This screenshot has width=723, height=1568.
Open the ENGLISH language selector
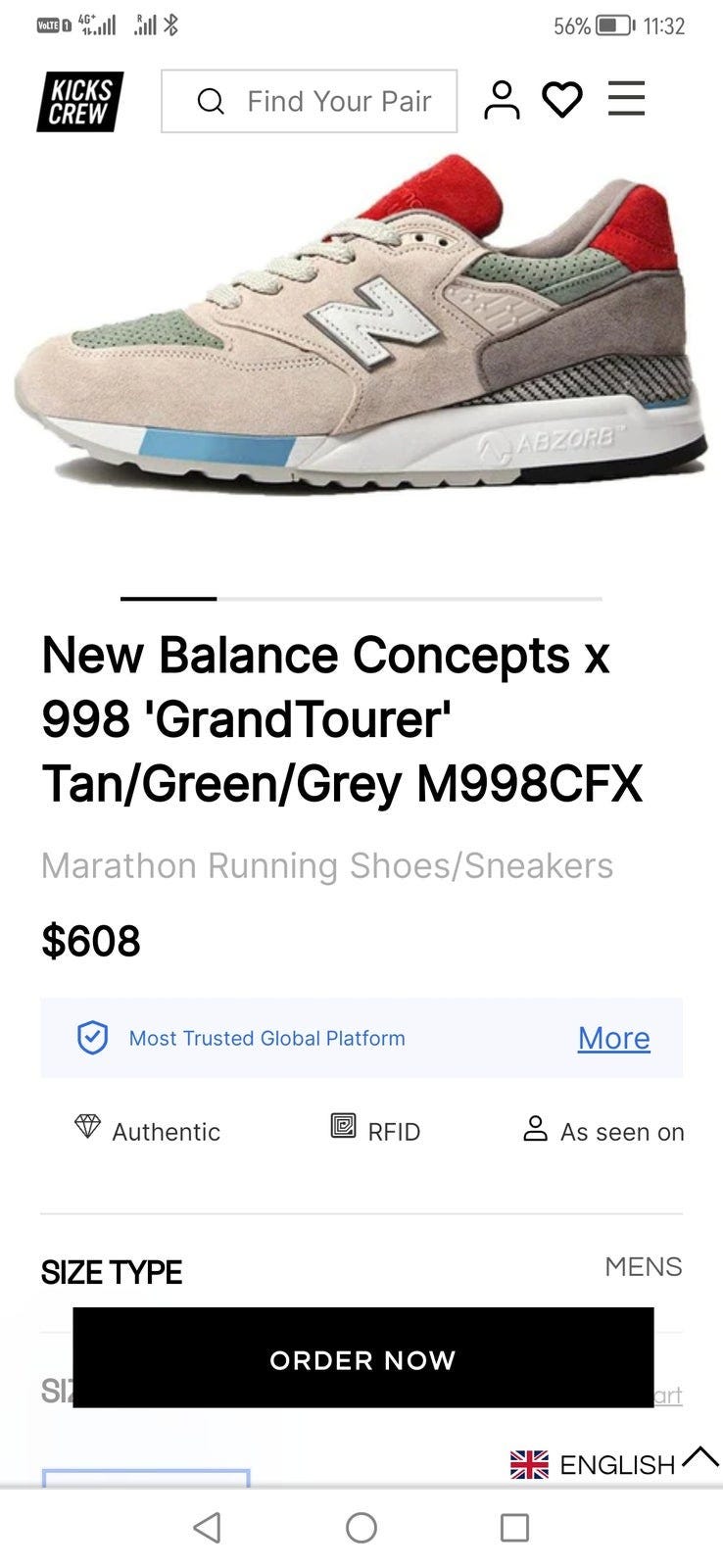point(594,1464)
